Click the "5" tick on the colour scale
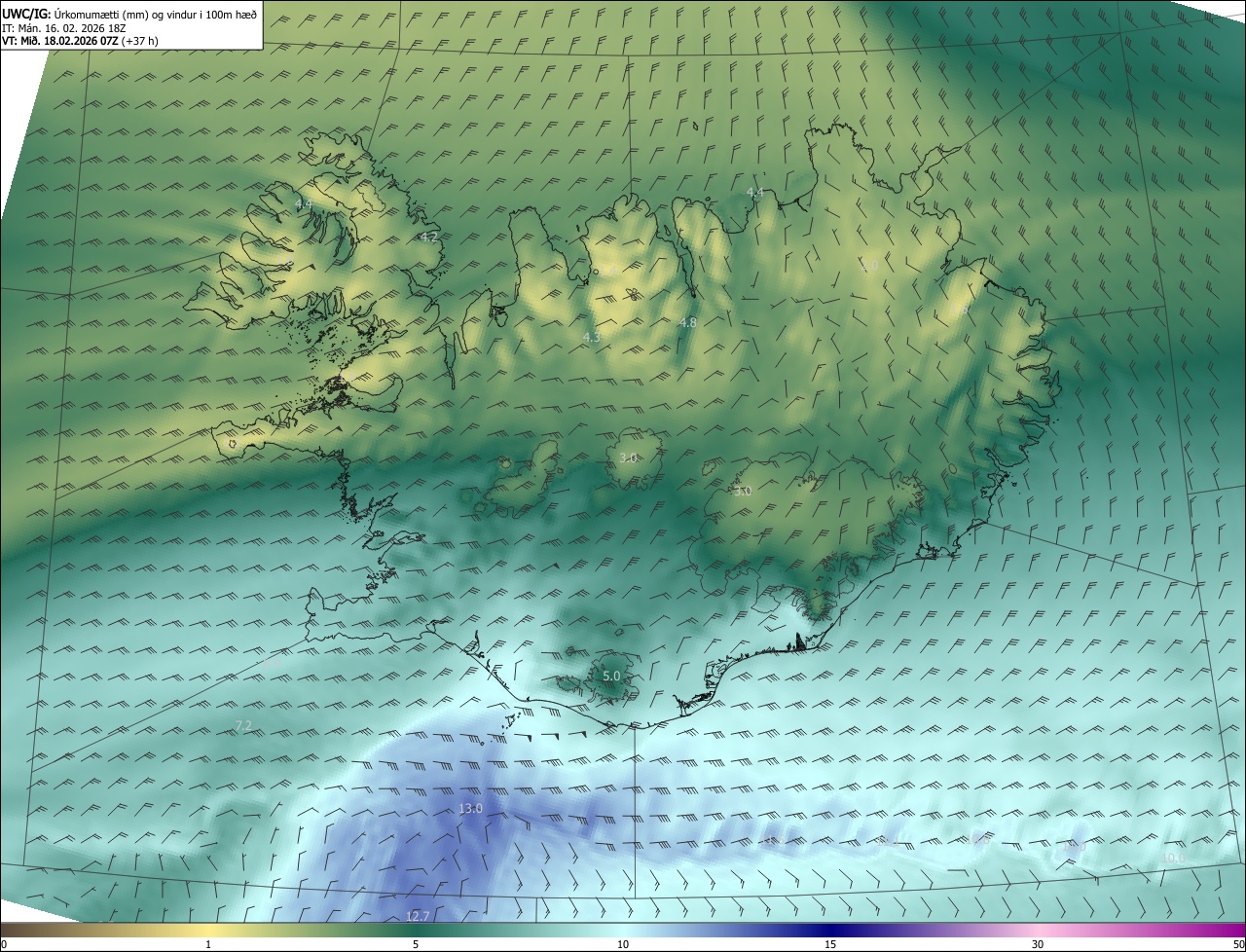This screenshot has height=952, width=1246. pos(416,944)
